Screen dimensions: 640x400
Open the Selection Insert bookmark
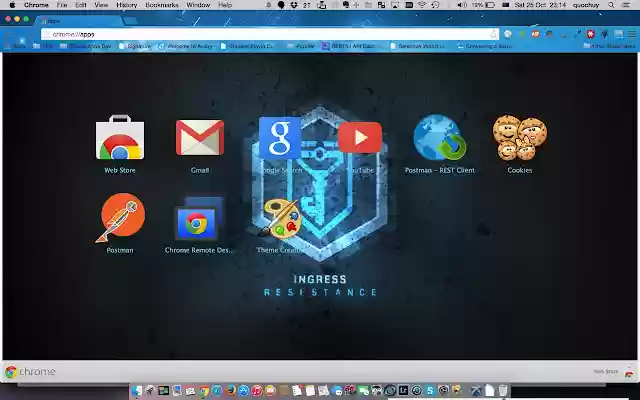tap(417, 46)
